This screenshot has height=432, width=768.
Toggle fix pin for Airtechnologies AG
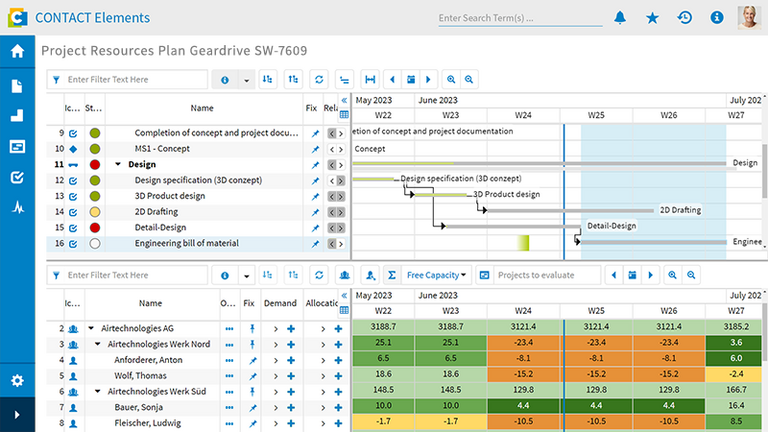tap(252, 329)
